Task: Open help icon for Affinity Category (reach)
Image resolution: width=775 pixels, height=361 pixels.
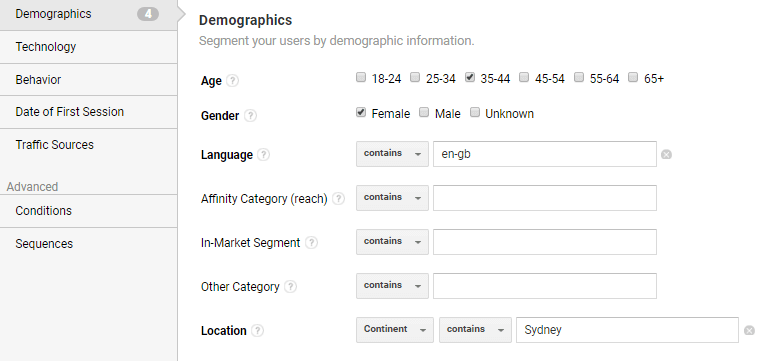Action: click(338, 199)
